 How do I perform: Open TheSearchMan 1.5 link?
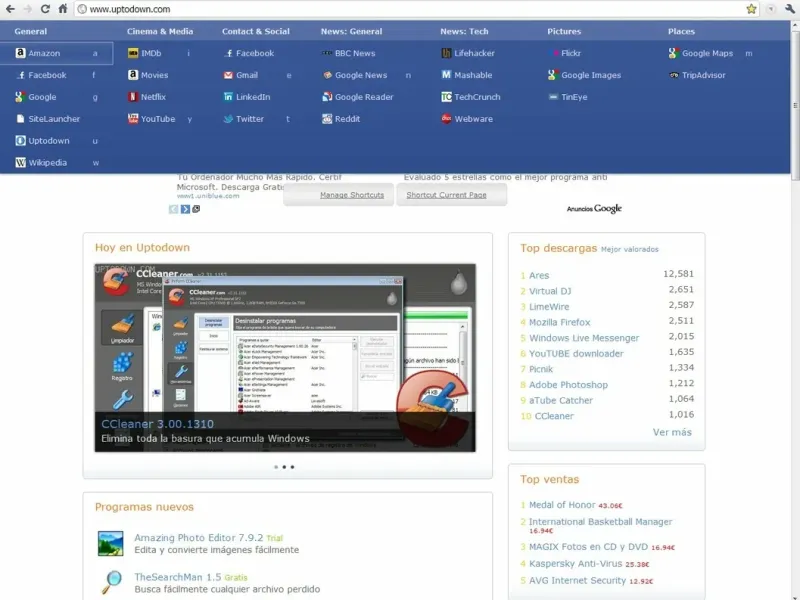tap(178, 577)
